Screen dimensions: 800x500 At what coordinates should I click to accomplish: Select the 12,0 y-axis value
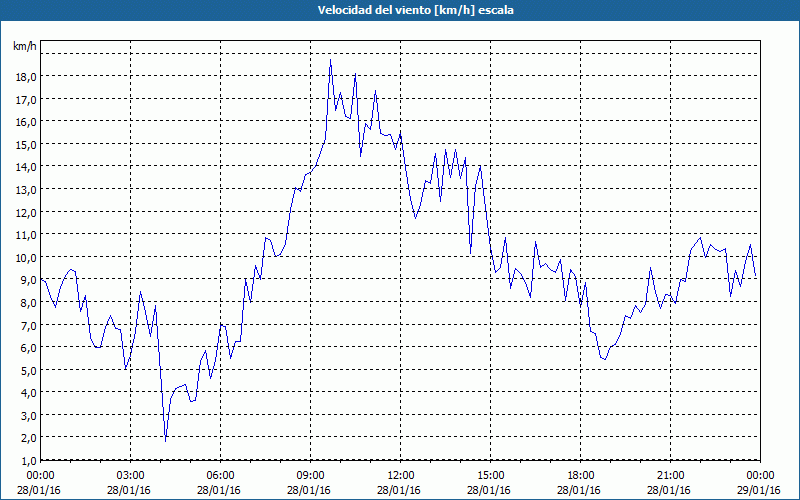(27, 212)
